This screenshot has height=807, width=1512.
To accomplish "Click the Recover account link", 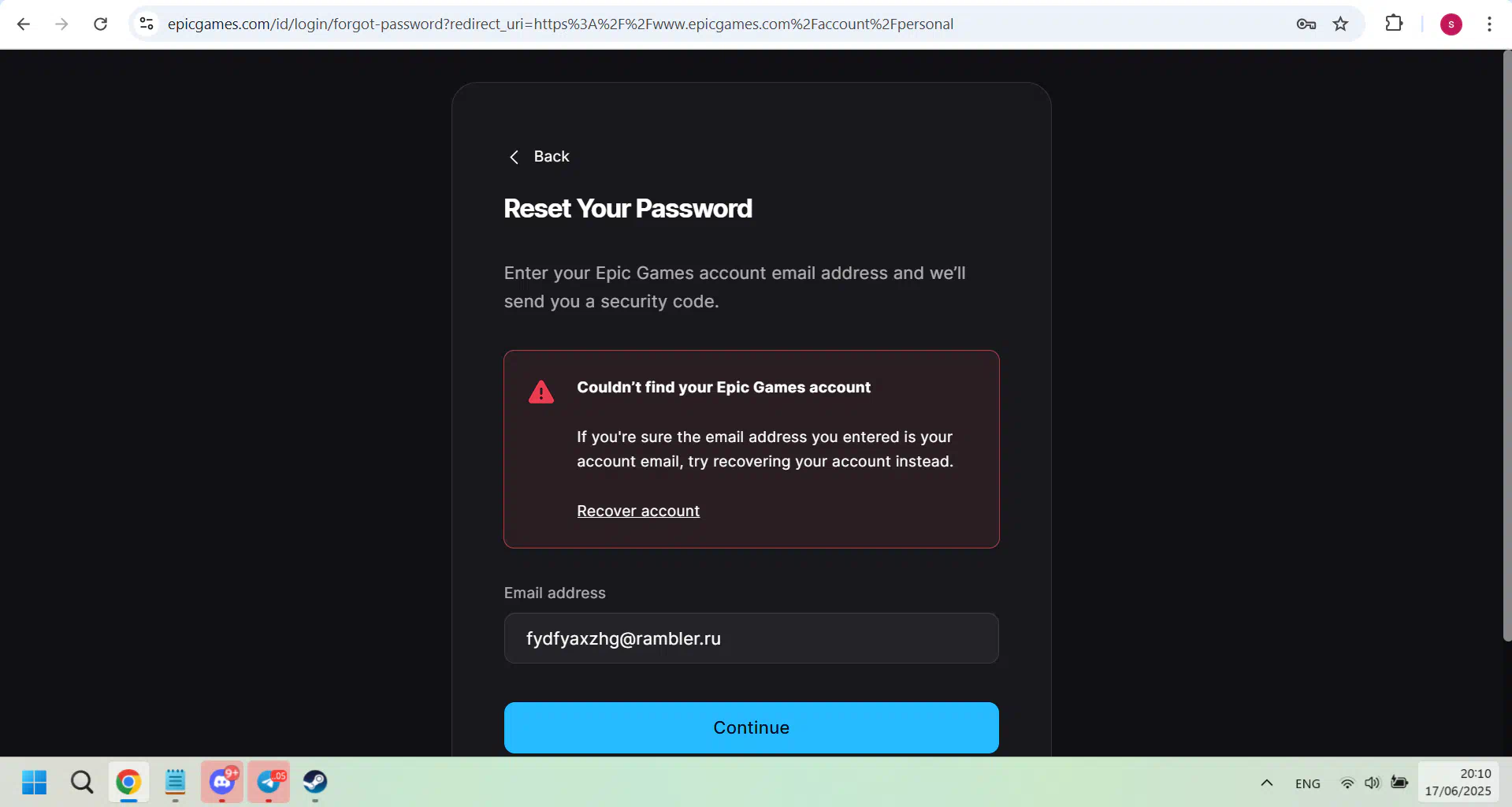I will click(x=638, y=511).
